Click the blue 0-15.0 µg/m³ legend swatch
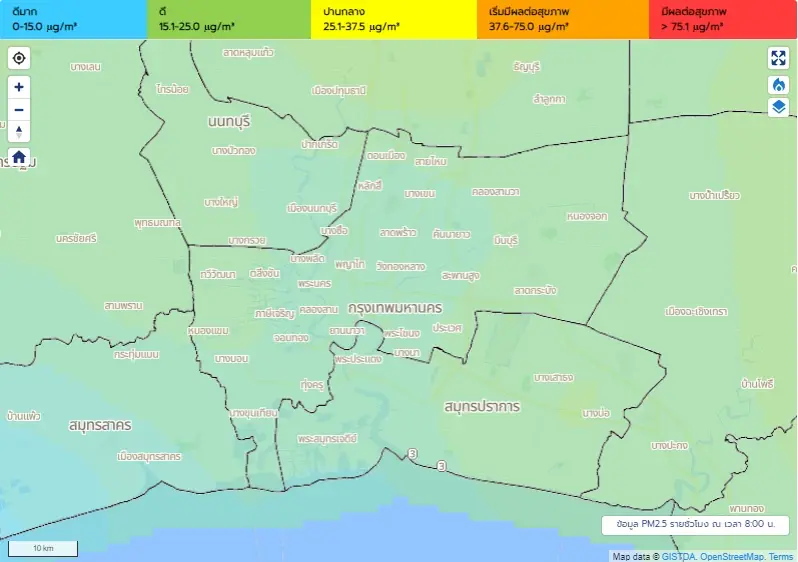Viewport: 798px width, 562px height. pos(73,19)
